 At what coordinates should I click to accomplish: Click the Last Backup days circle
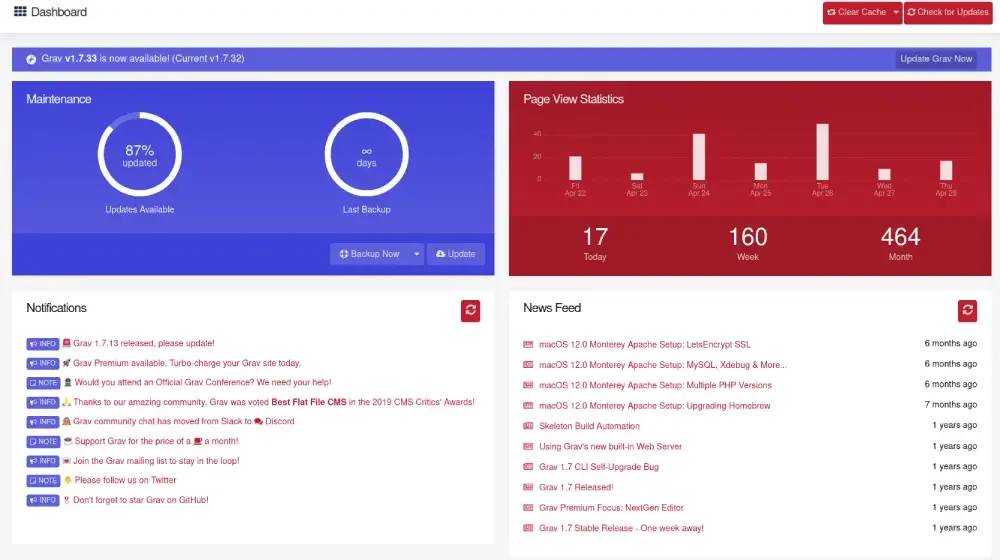[366, 154]
